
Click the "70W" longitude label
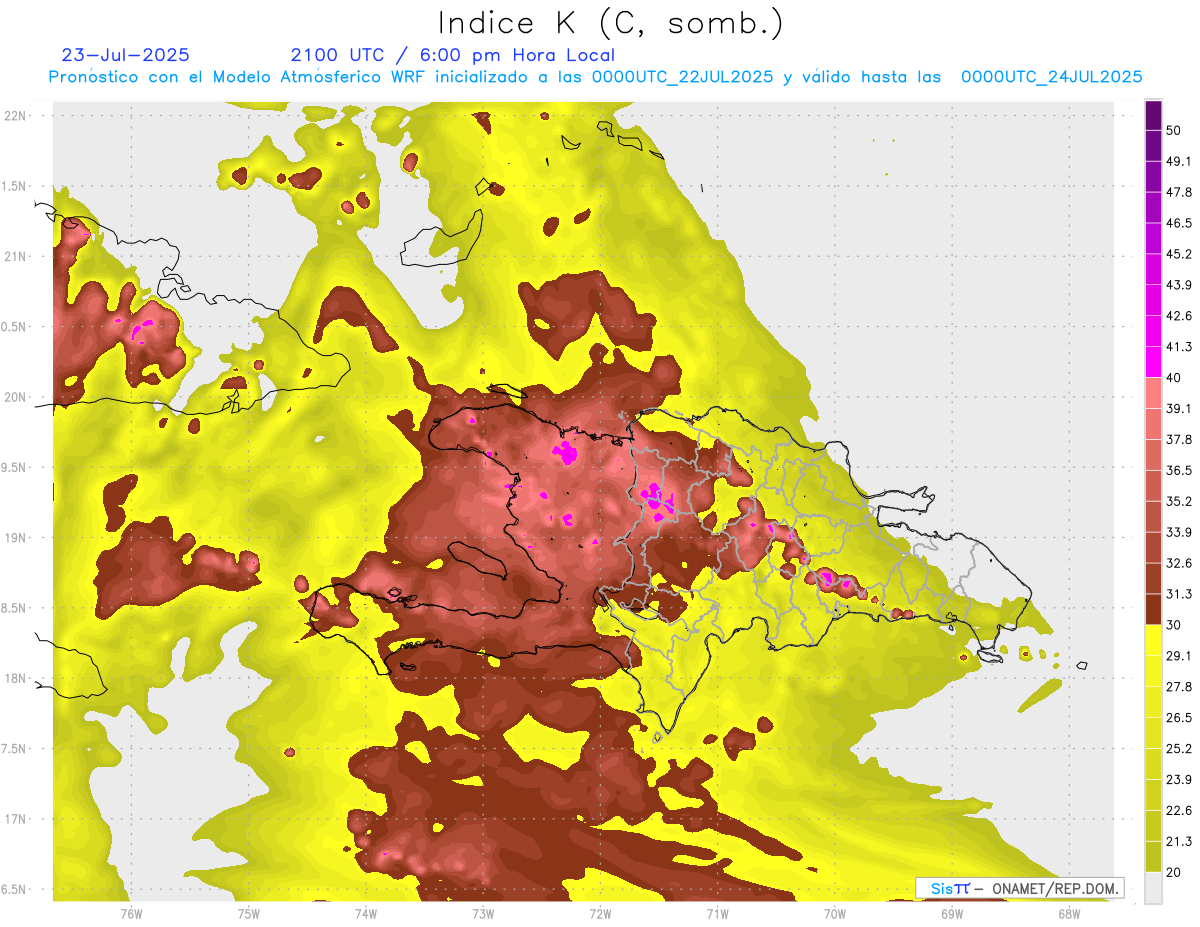tap(834, 913)
